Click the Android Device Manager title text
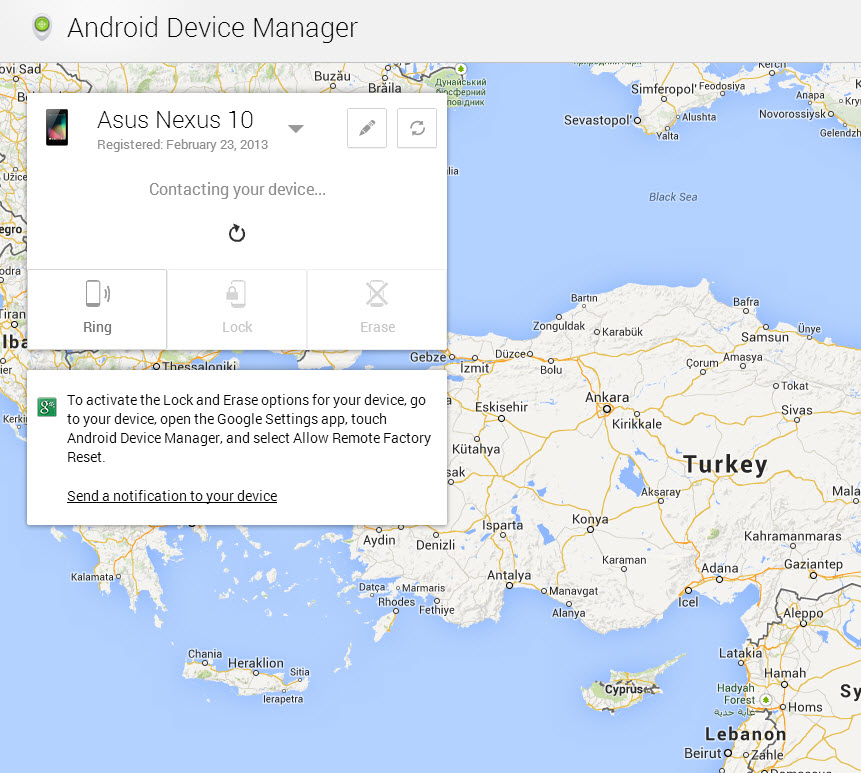This screenshot has height=773, width=861. [x=212, y=28]
